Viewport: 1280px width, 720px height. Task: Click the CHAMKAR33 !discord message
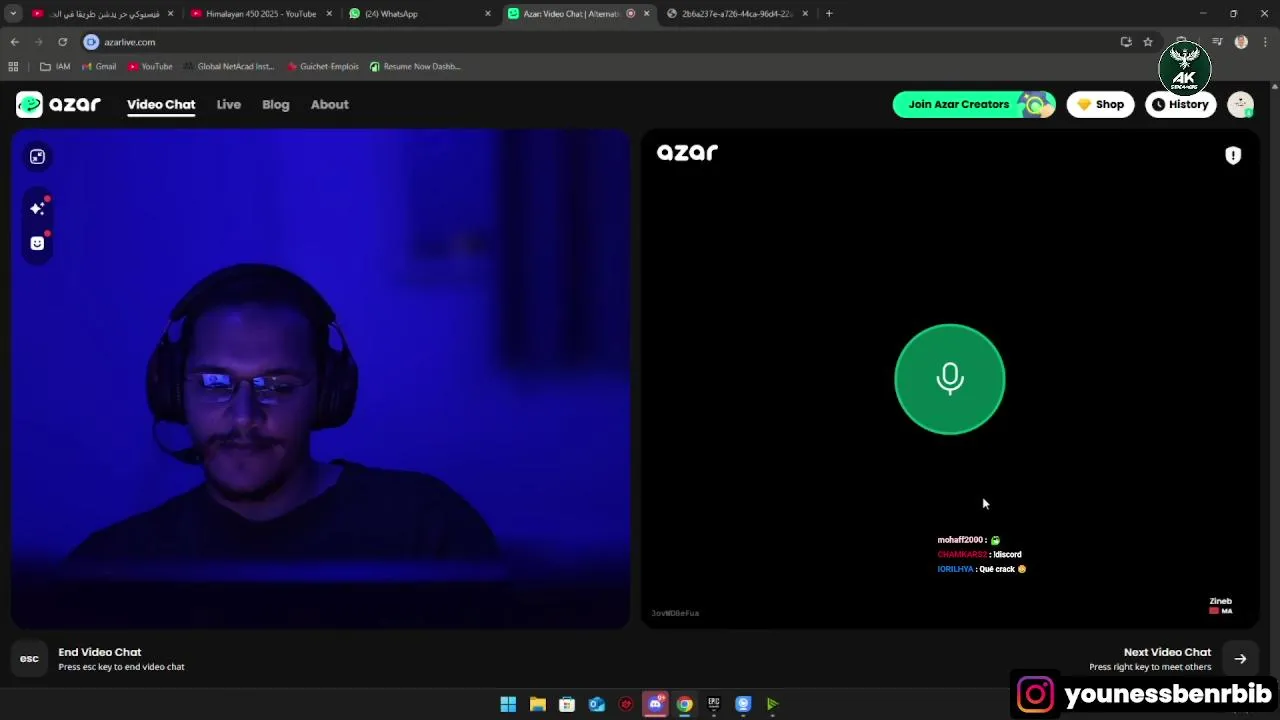pos(979,554)
